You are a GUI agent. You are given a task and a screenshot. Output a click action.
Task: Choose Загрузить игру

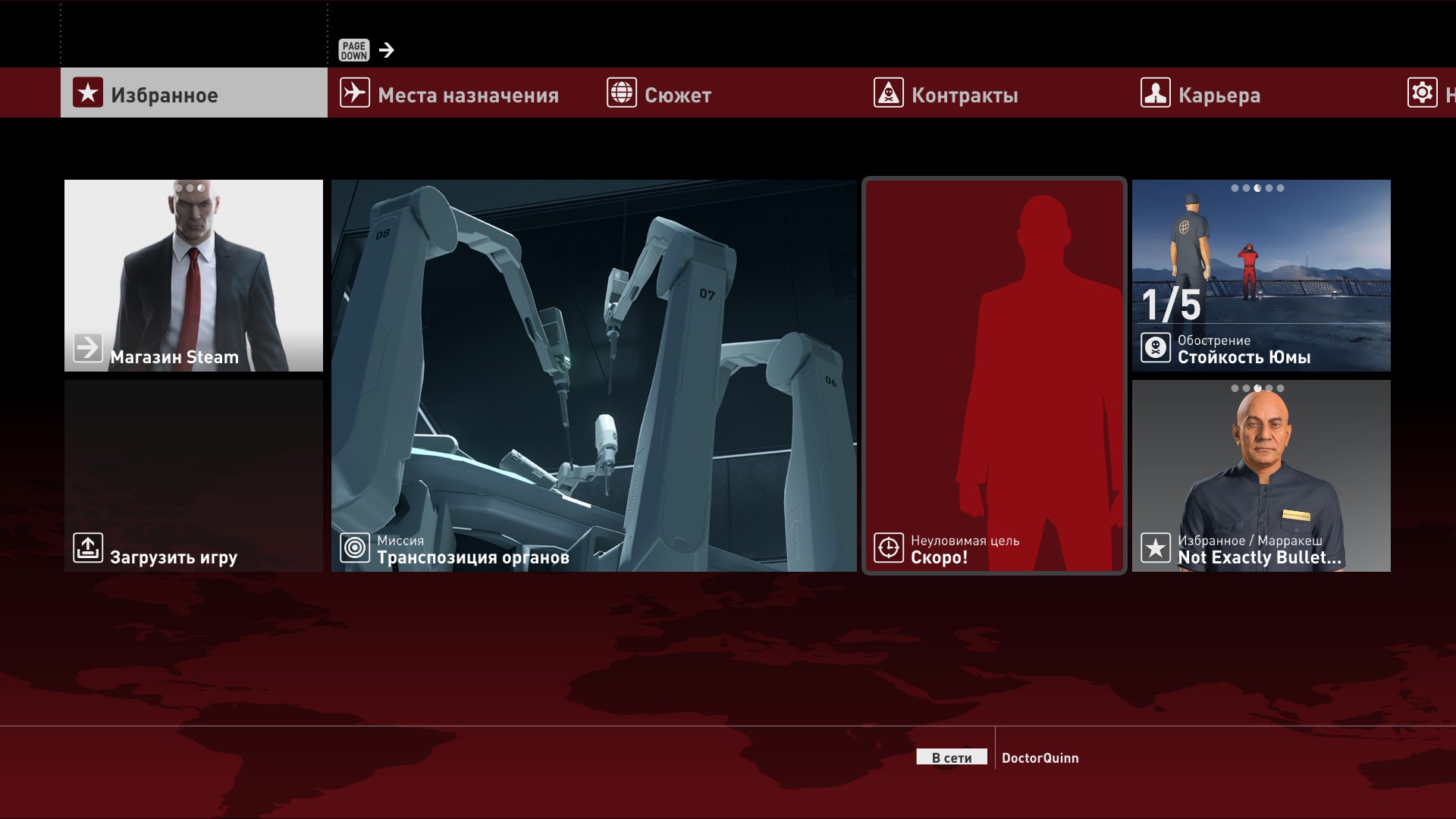click(193, 475)
